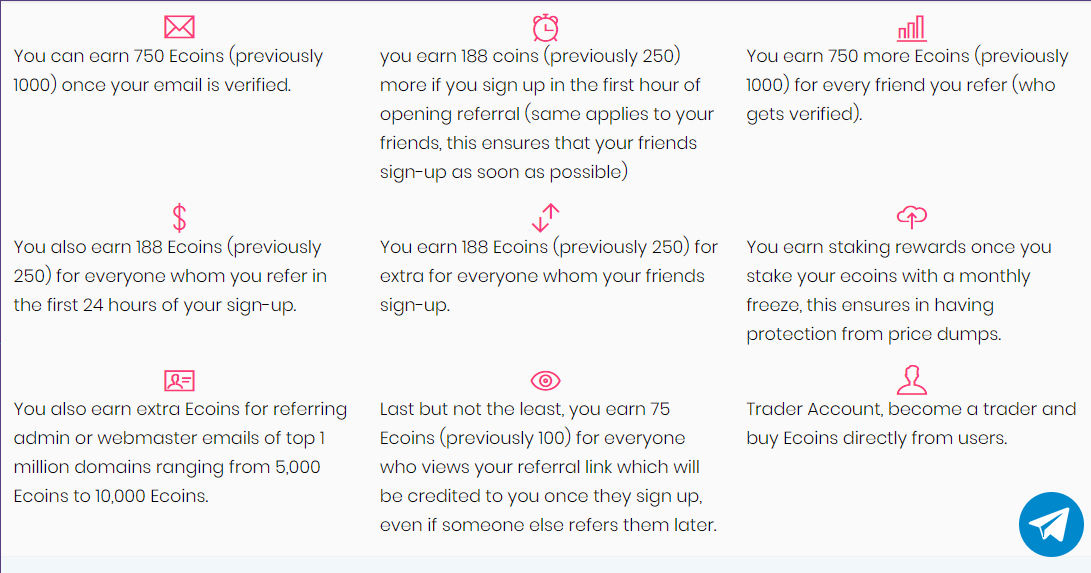Screen dimensions: 1091x573
Task: Click the trader user silhouette icon
Action: coord(911,380)
